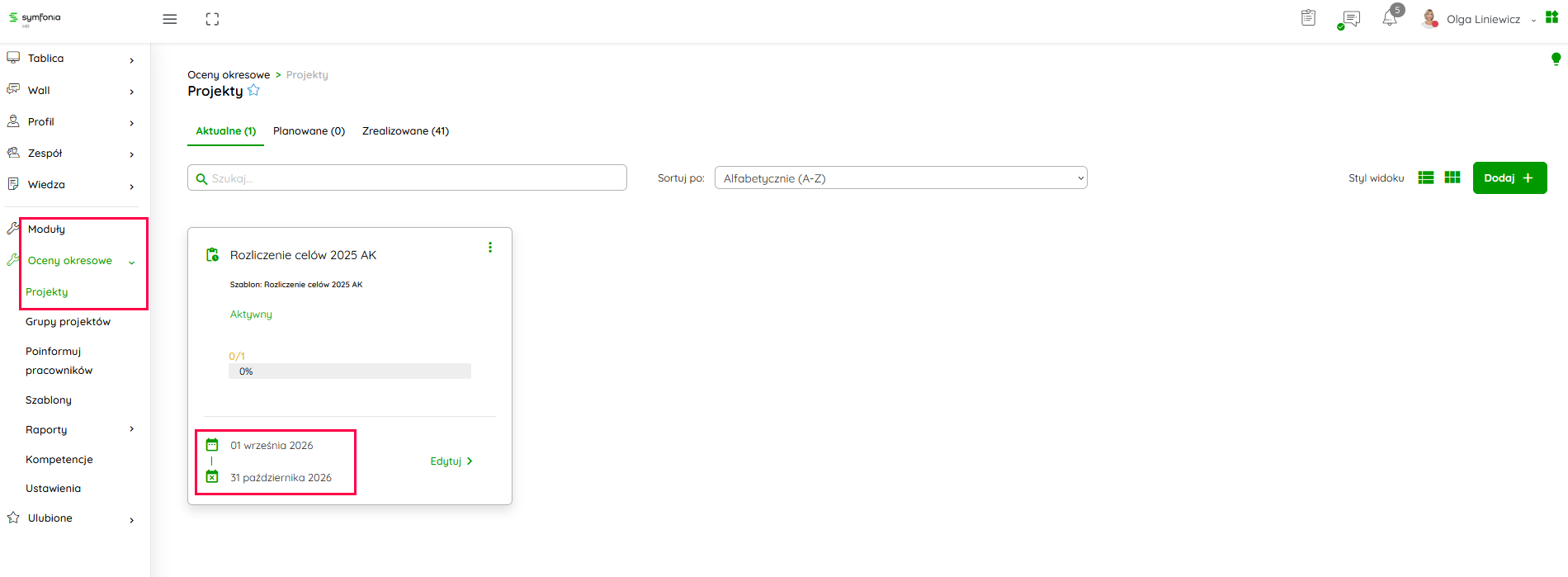Image resolution: width=1568 pixels, height=577 pixels.
Task: Switch to grid view style
Action: click(1452, 177)
